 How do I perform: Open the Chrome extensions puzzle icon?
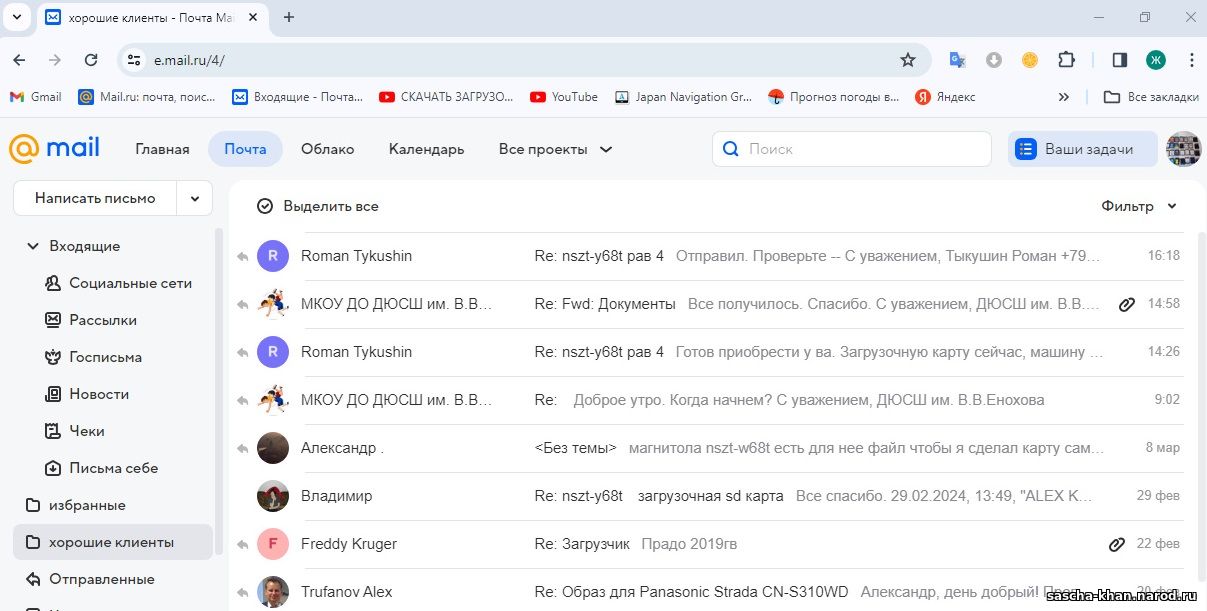(1066, 60)
